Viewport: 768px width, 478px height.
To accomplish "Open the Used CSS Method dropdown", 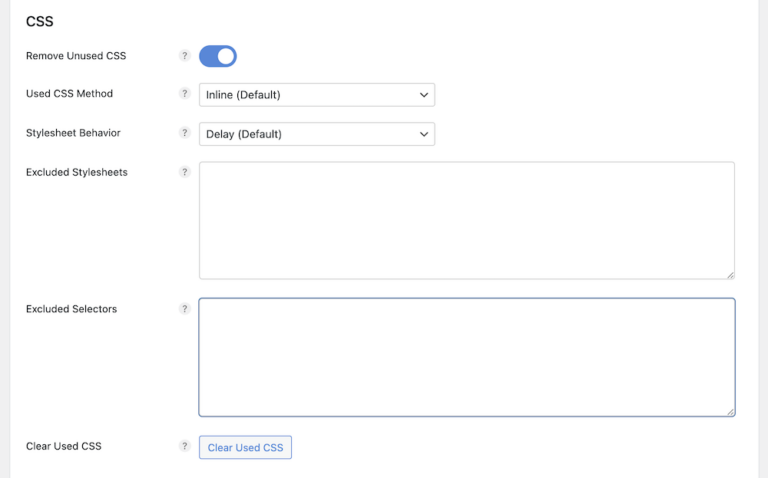I will [317, 95].
